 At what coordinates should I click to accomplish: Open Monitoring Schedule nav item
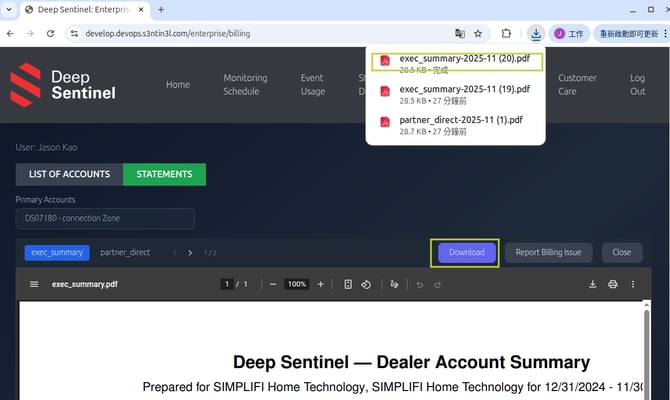245,85
